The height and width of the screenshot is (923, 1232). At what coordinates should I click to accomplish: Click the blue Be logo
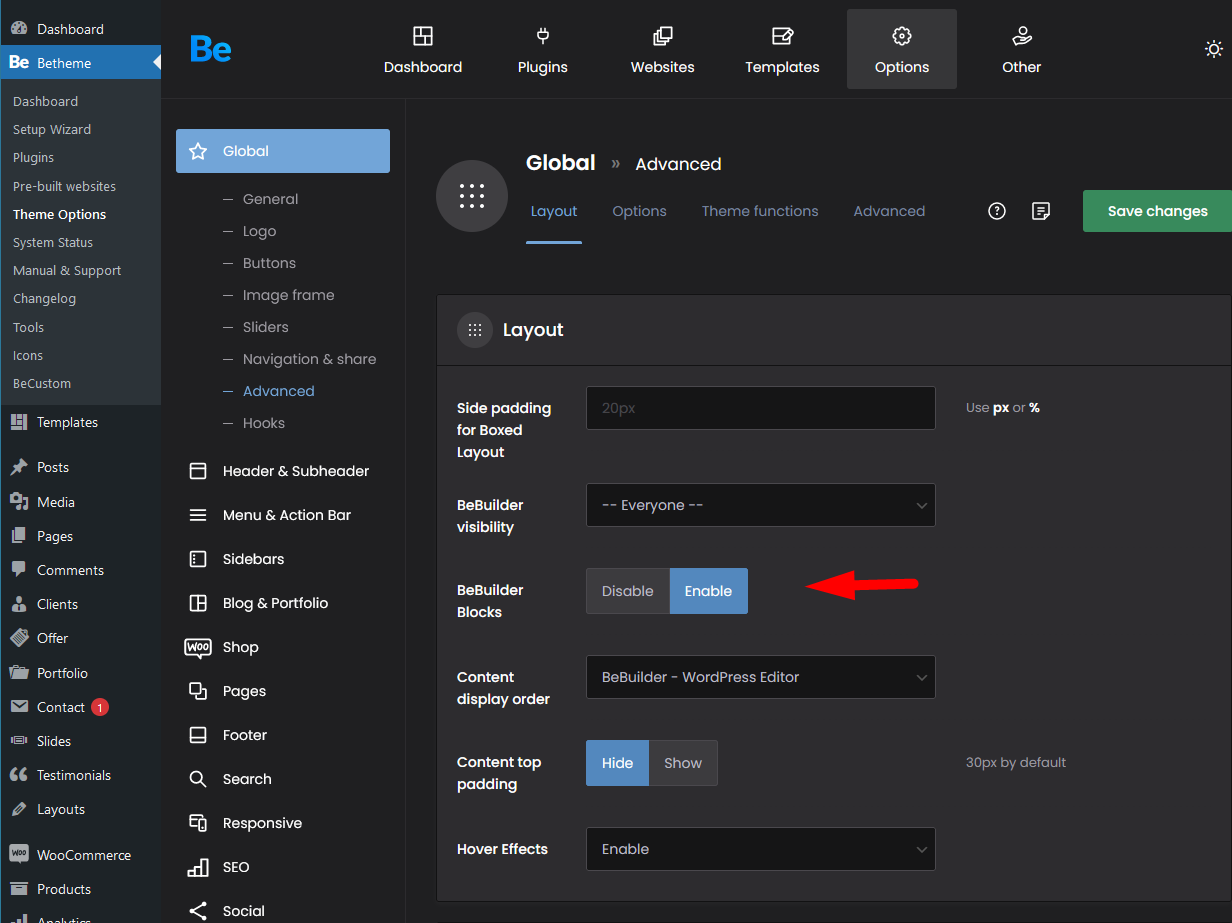pos(211,48)
